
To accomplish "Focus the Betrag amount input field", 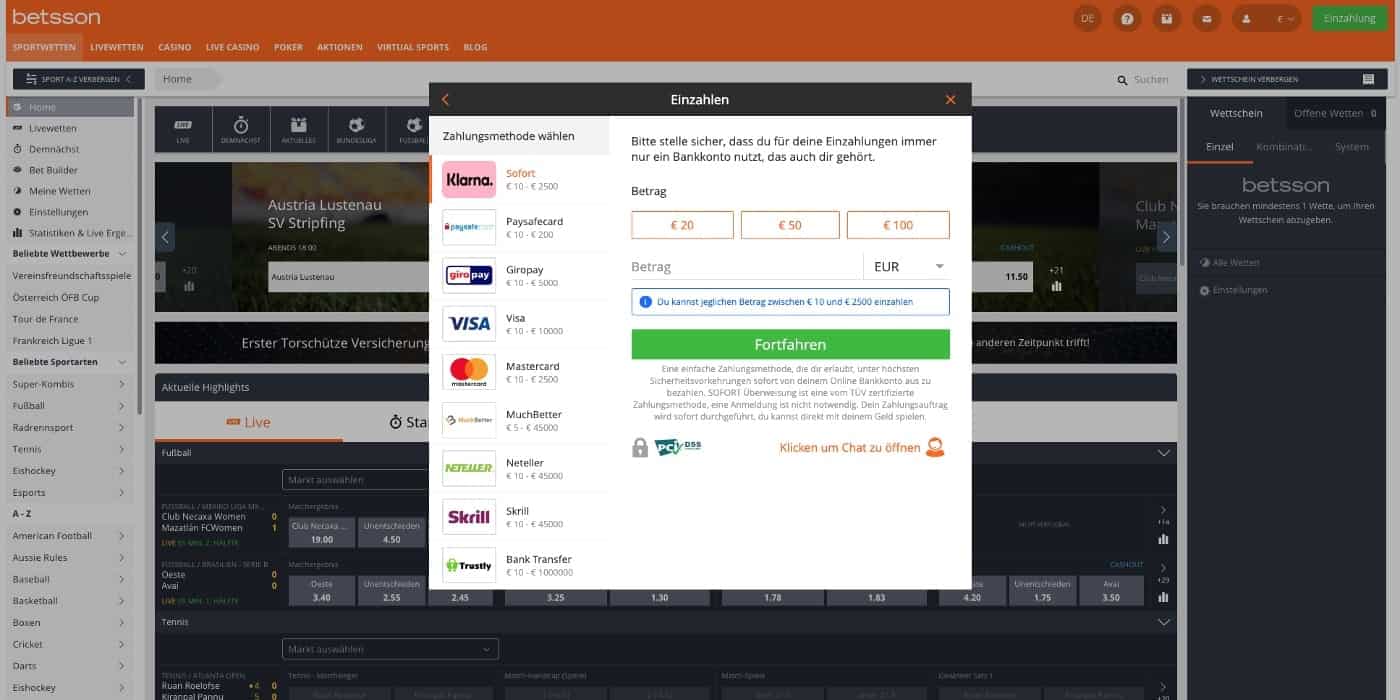I will pyautogui.click(x=746, y=267).
